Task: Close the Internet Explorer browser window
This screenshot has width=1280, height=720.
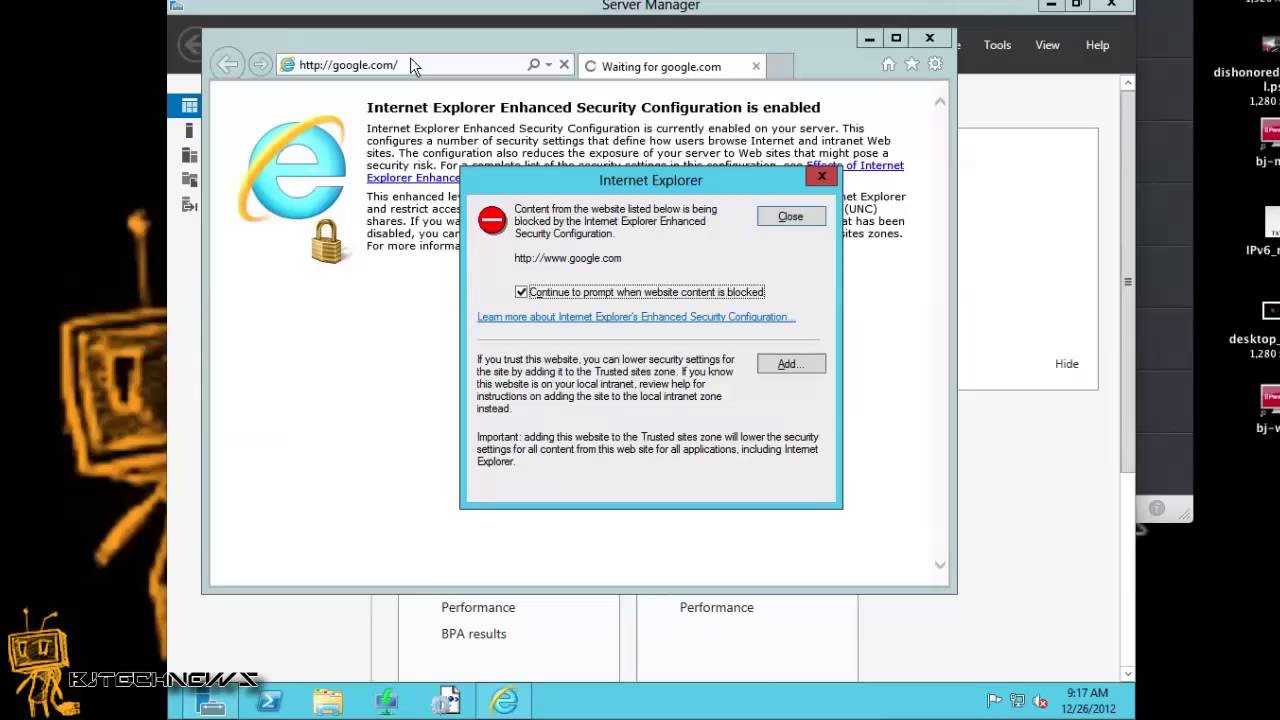Action: tap(930, 38)
